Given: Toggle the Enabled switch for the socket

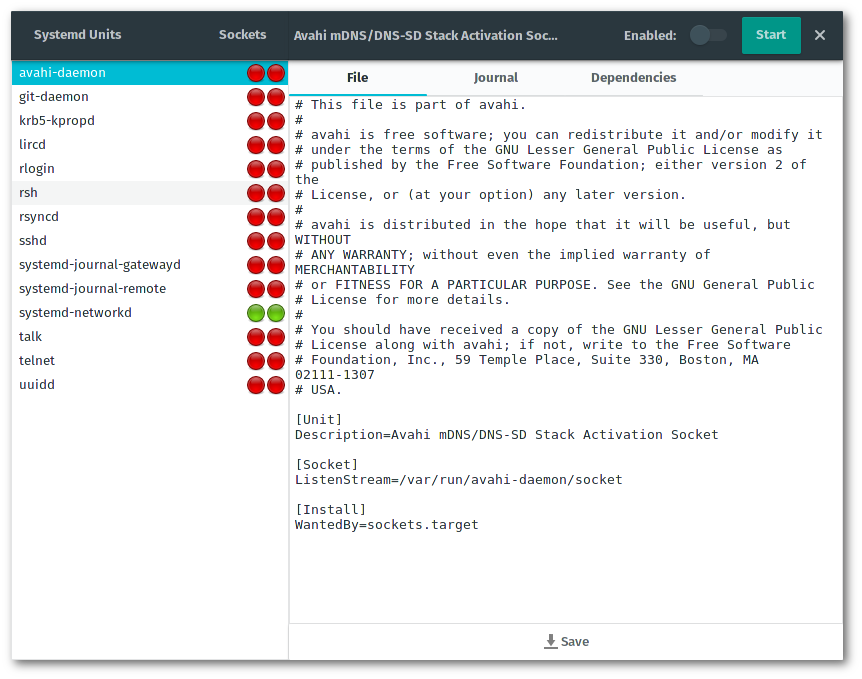Looking at the screenshot, I should 708,35.
